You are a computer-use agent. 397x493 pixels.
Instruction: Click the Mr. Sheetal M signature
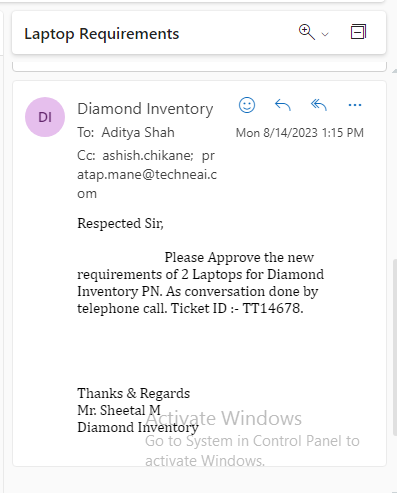pos(119,410)
